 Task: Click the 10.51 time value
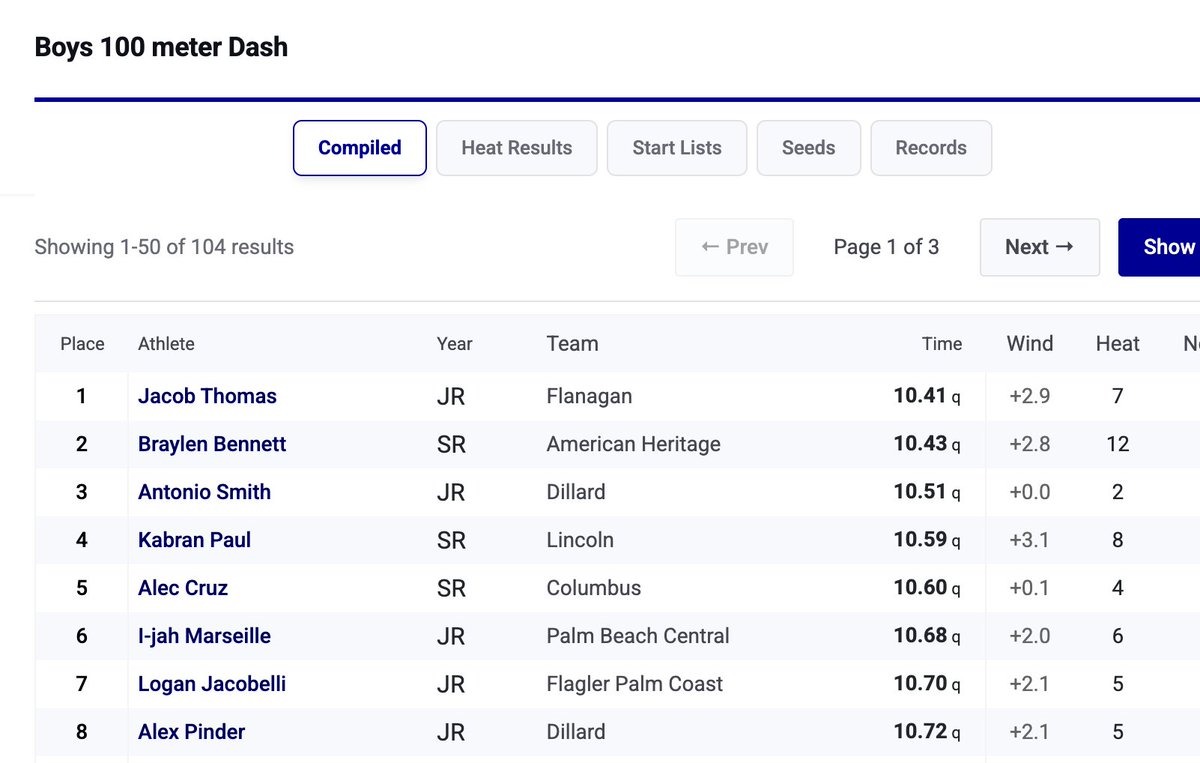pos(920,492)
